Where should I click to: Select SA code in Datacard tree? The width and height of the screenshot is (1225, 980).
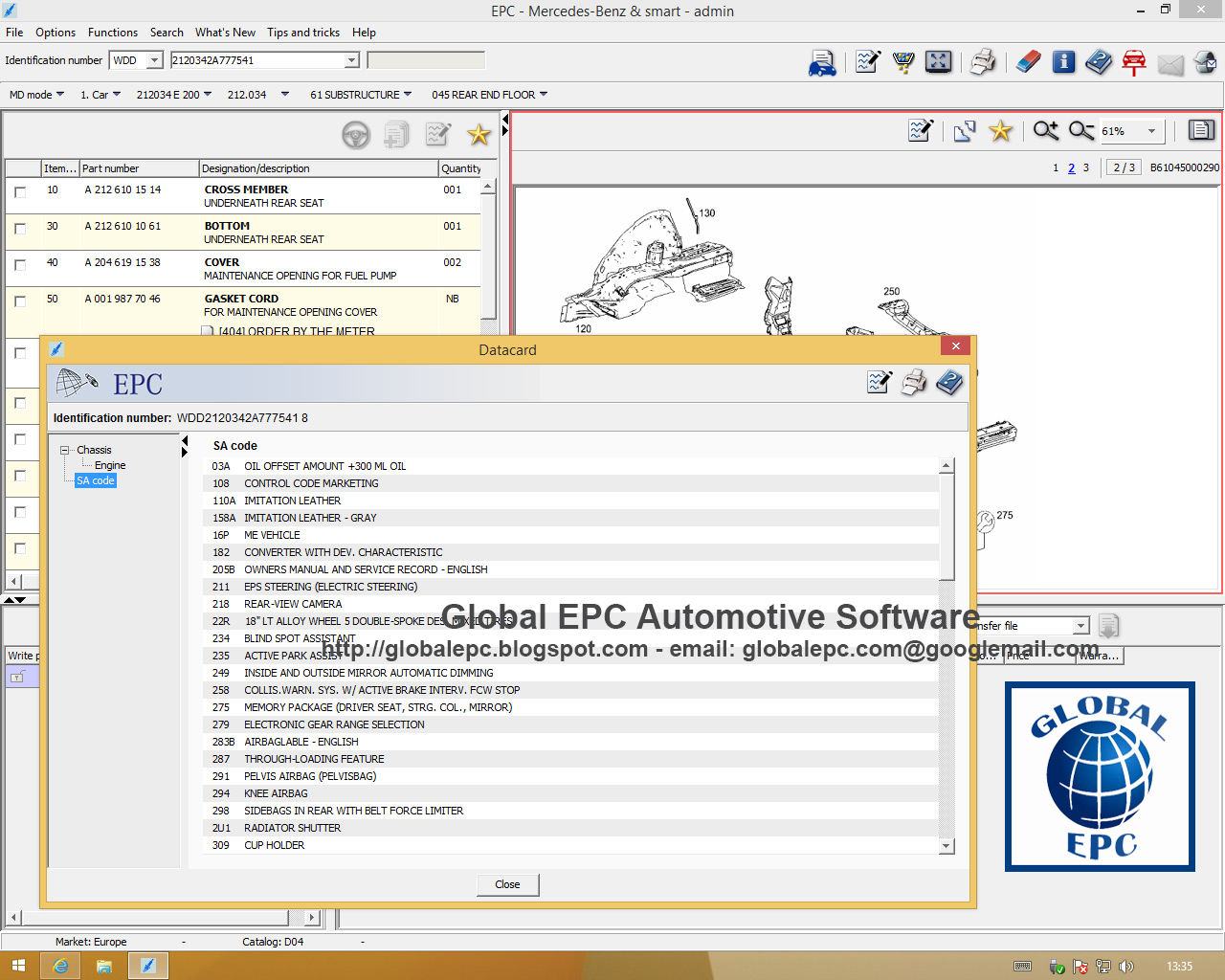[x=96, y=480]
